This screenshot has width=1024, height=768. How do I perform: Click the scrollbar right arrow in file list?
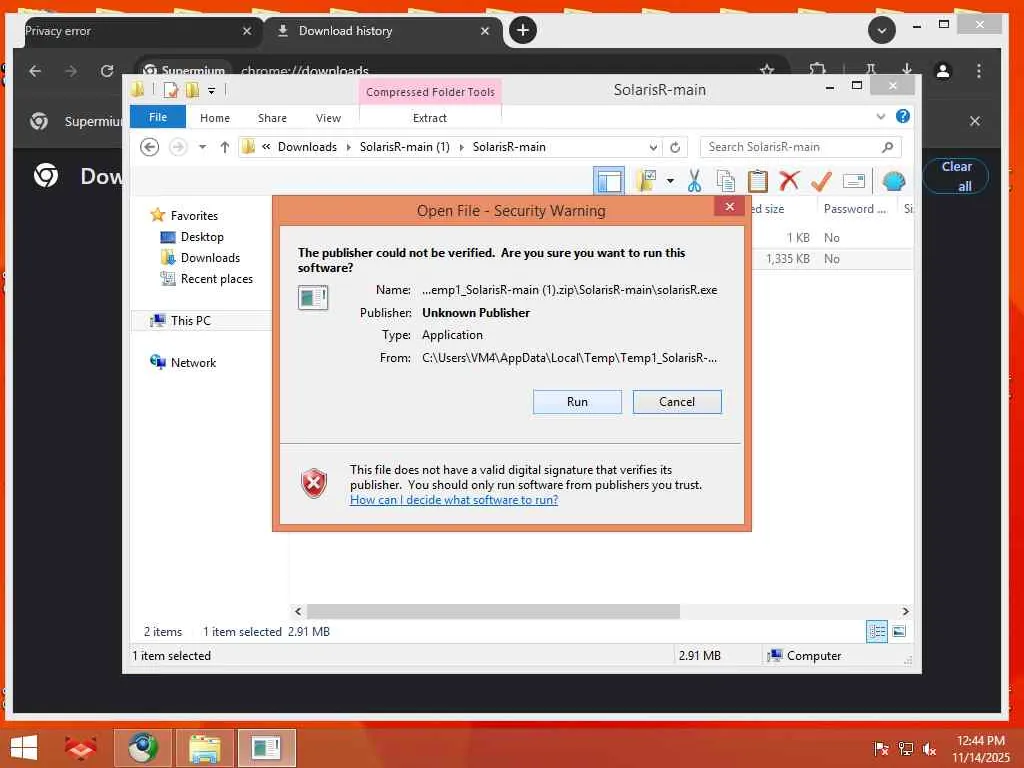coord(905,611)
